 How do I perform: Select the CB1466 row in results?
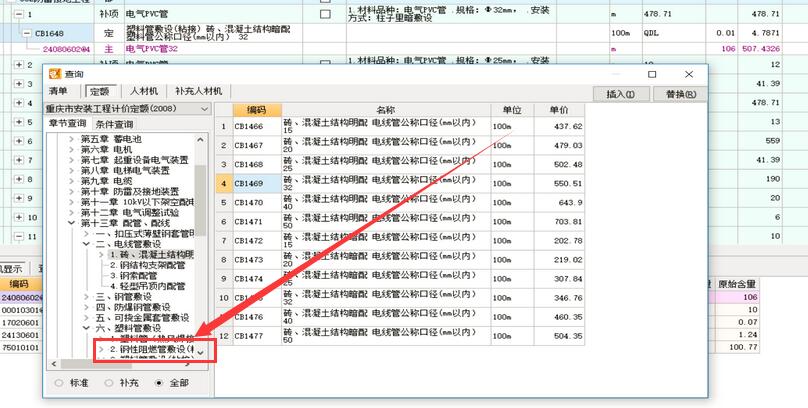pyautogui.click(x=400, y=126)
